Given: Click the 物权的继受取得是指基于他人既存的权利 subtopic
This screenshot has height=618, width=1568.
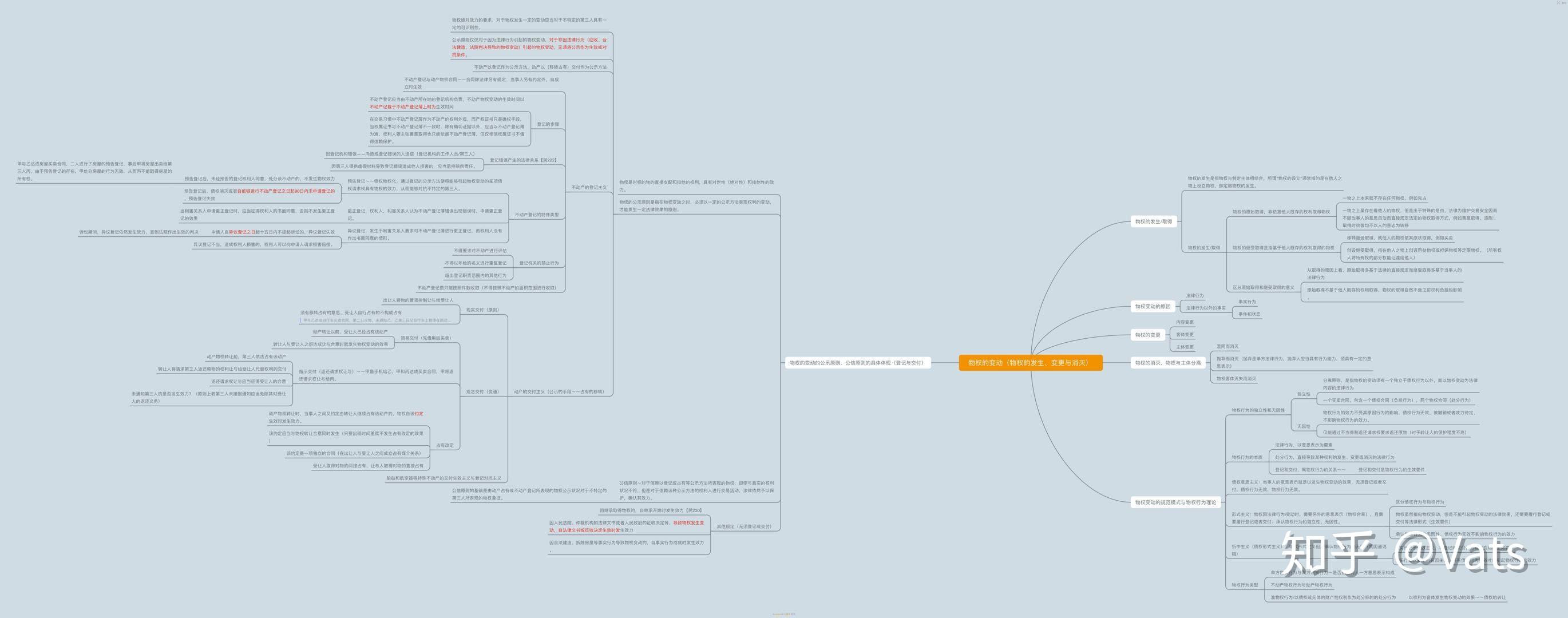Looking at the screenshot, I should point(1283,248).
